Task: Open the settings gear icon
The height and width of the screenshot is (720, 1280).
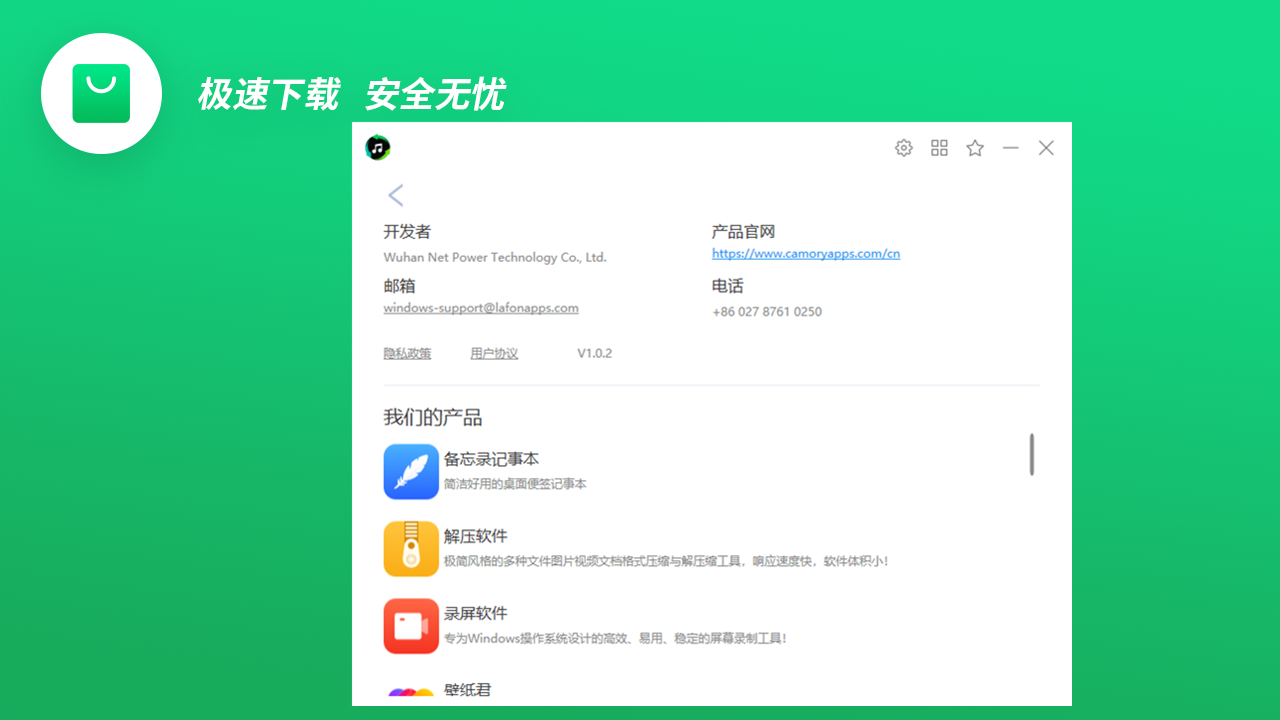Action: pos(903,147)
